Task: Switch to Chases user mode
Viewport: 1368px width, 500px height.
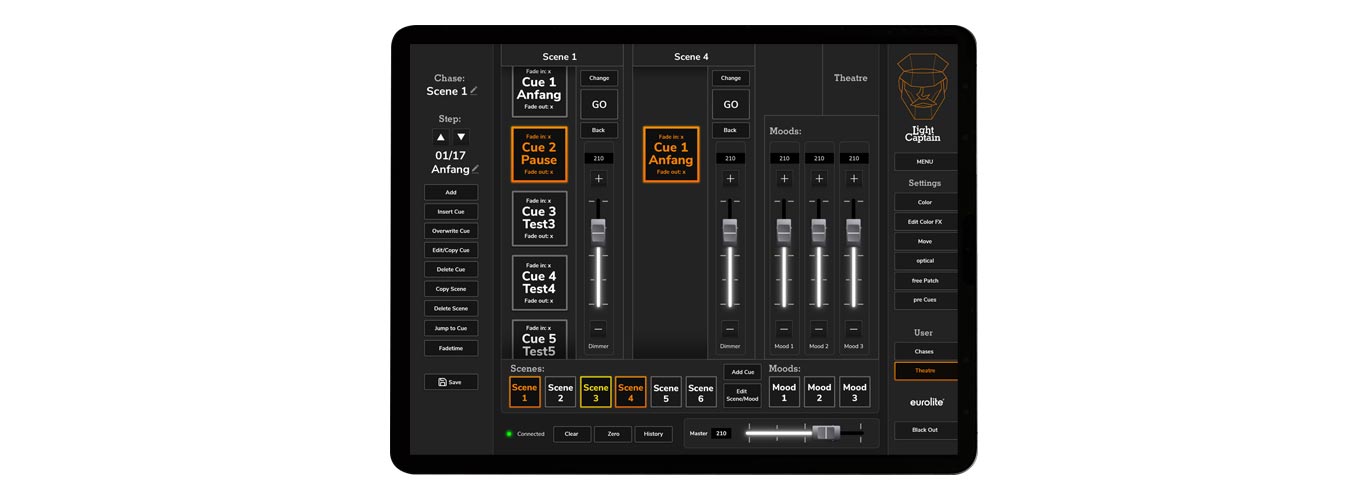Action: [x=924, y=351]
